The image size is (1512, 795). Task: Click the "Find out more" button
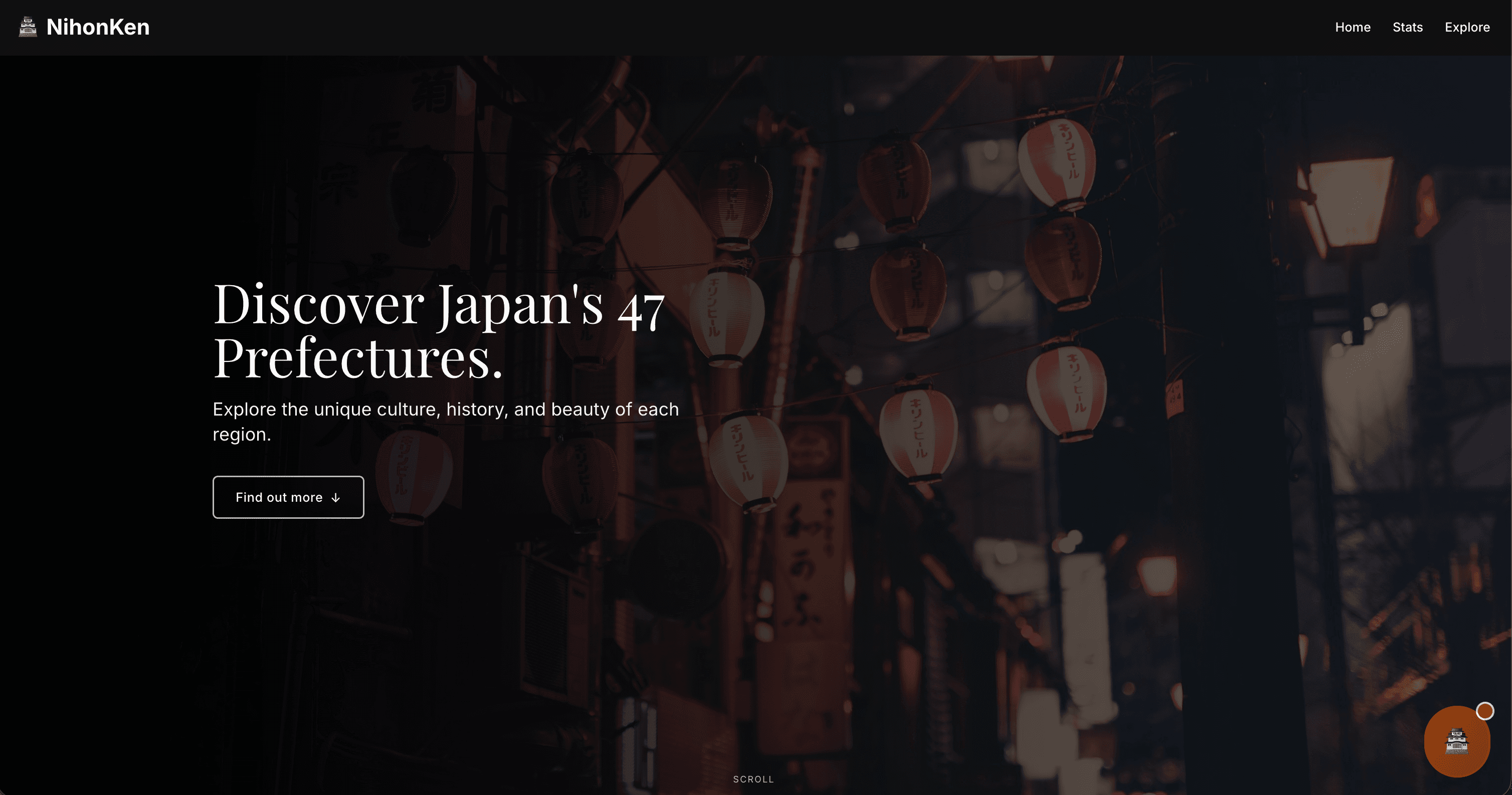point(288,497)
